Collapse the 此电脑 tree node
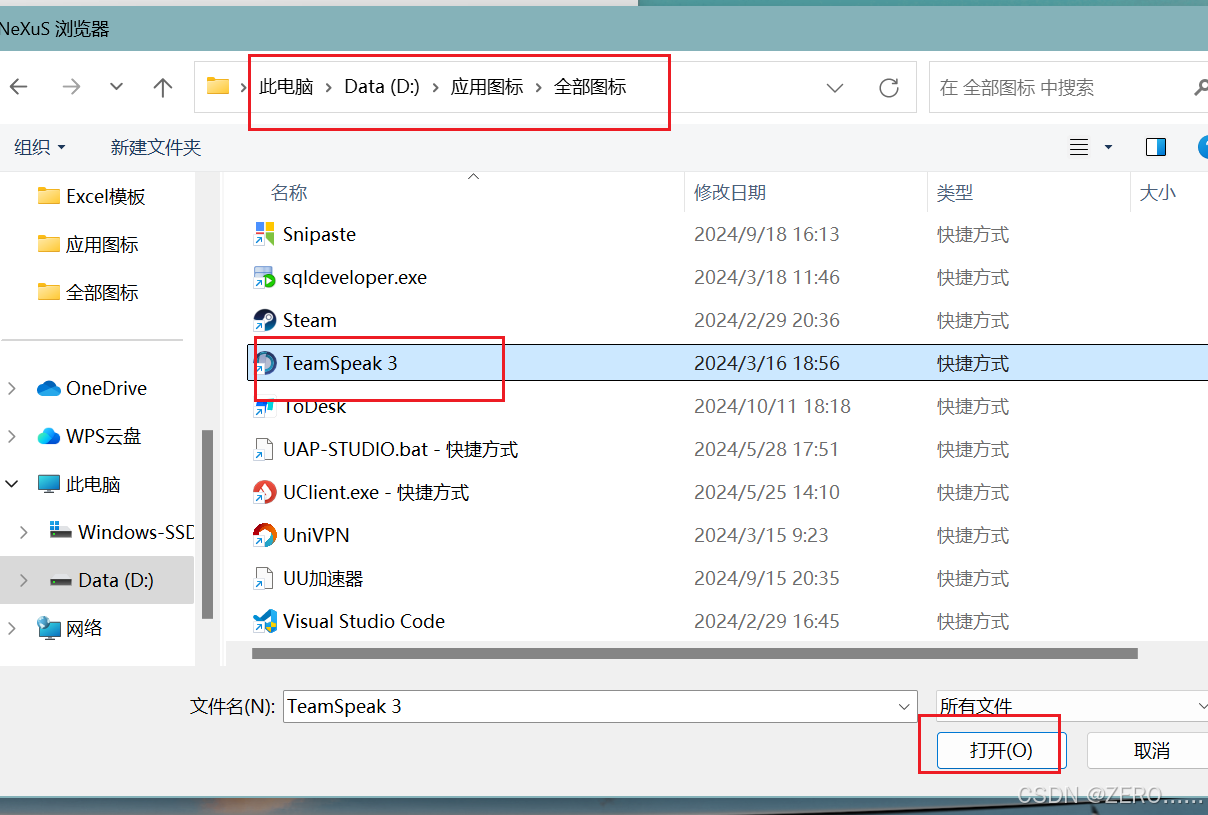 13,485
